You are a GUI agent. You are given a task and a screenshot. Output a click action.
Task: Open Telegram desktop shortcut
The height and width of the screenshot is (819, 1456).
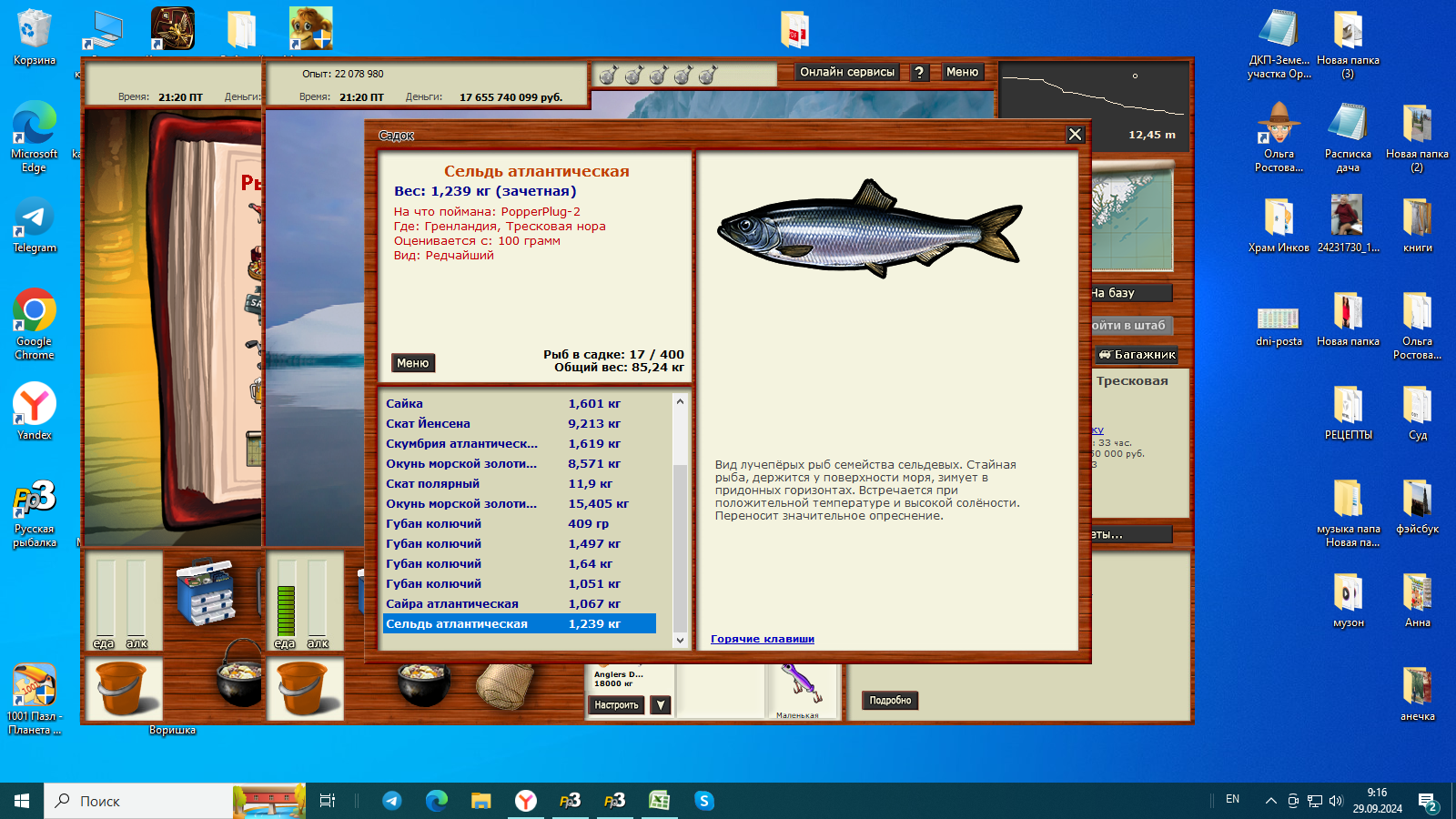(34, 225)
